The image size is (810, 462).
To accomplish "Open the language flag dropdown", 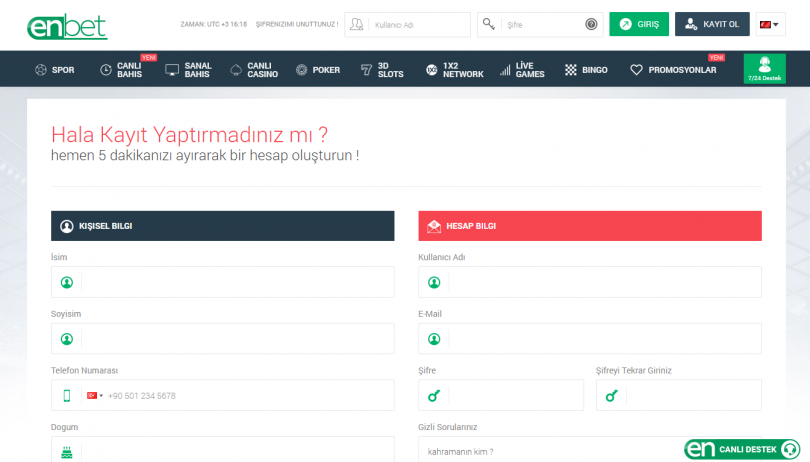I will (x=770, y=24).
